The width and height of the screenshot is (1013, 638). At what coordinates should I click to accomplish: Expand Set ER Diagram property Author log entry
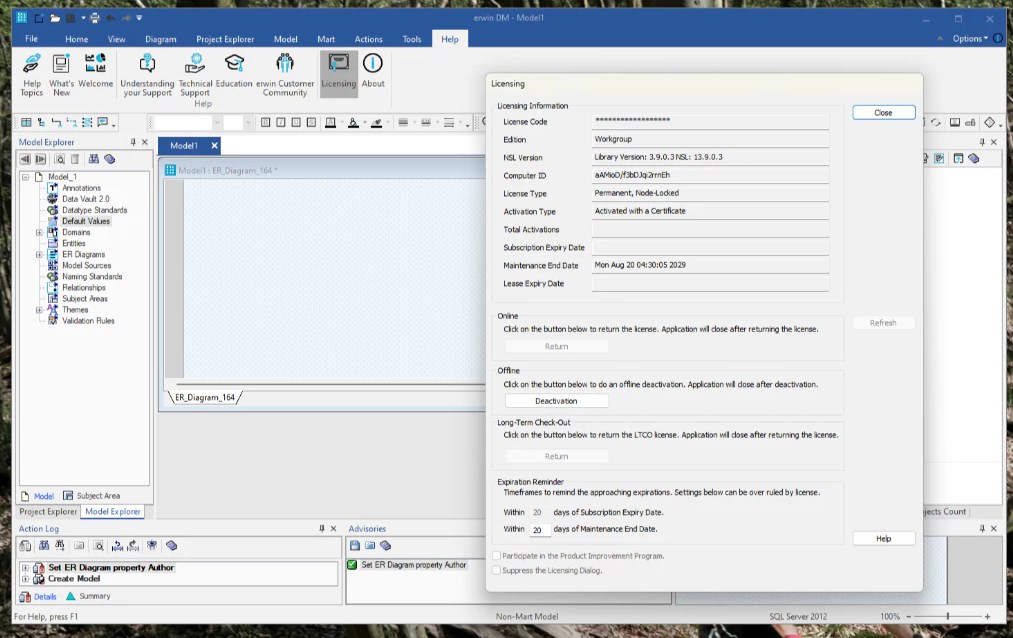pyautogui.click(x=25, y=568)
